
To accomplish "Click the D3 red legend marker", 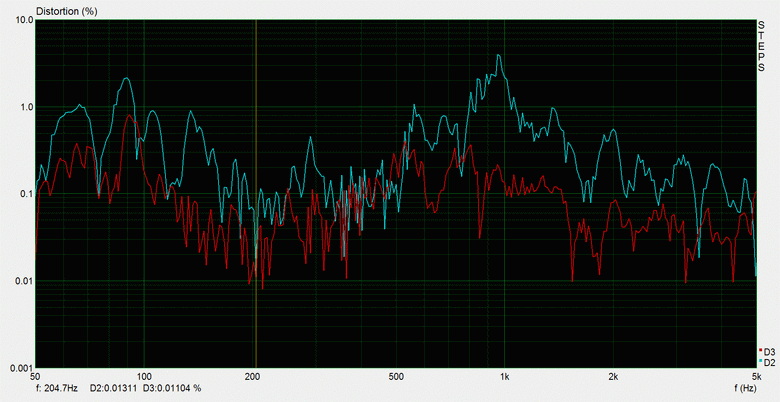I will [761, 351].
